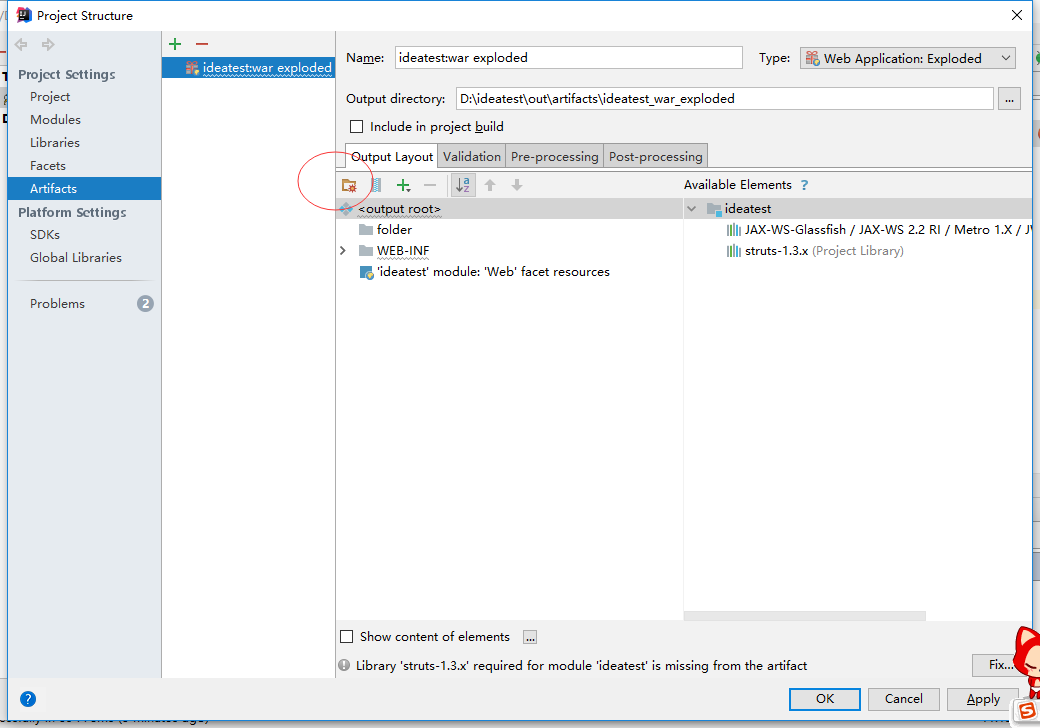Open the Post-processing tab
Image resolution: width=1040 pixels, height=728 pixels.
pyautogui.click(x=655, y=156)
